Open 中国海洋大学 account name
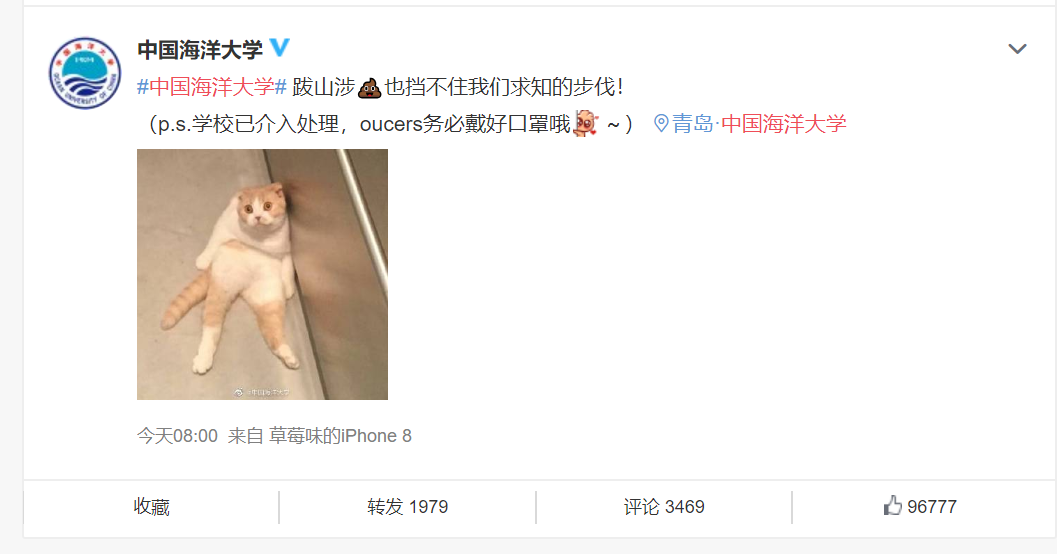This screenshot has width=1057, height=554. (x=200, y=49)
